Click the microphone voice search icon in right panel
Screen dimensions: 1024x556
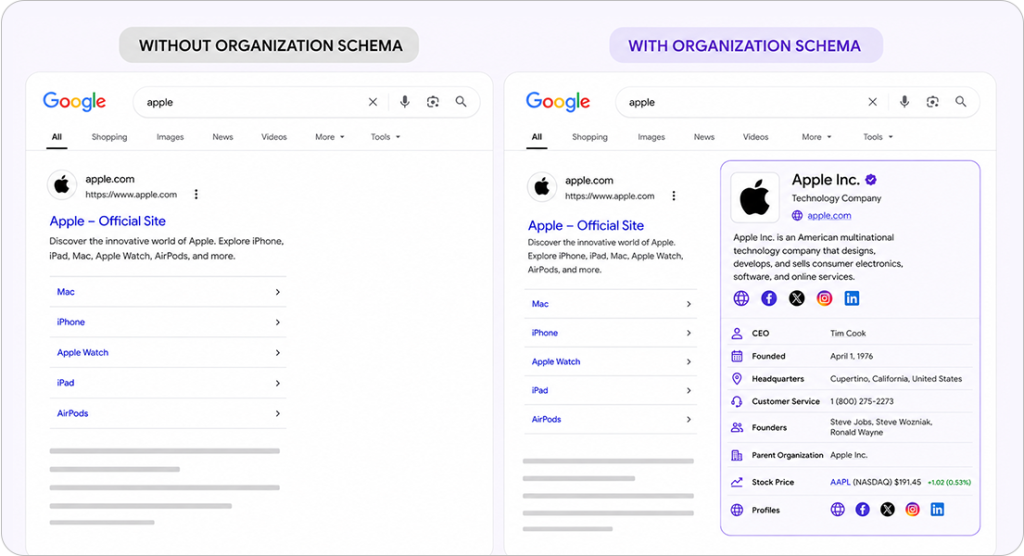904,102
